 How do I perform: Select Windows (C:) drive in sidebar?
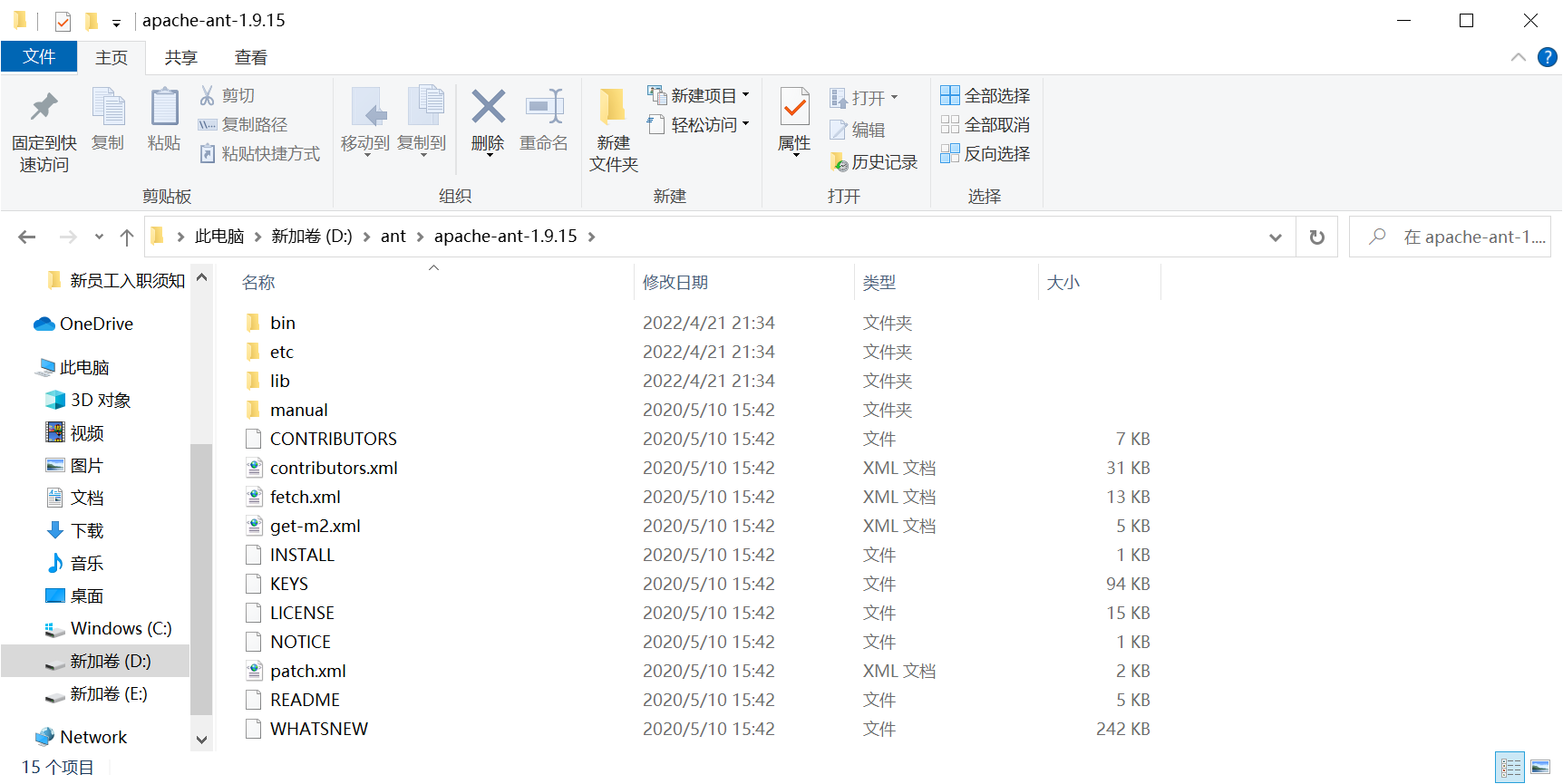[108, 628]
